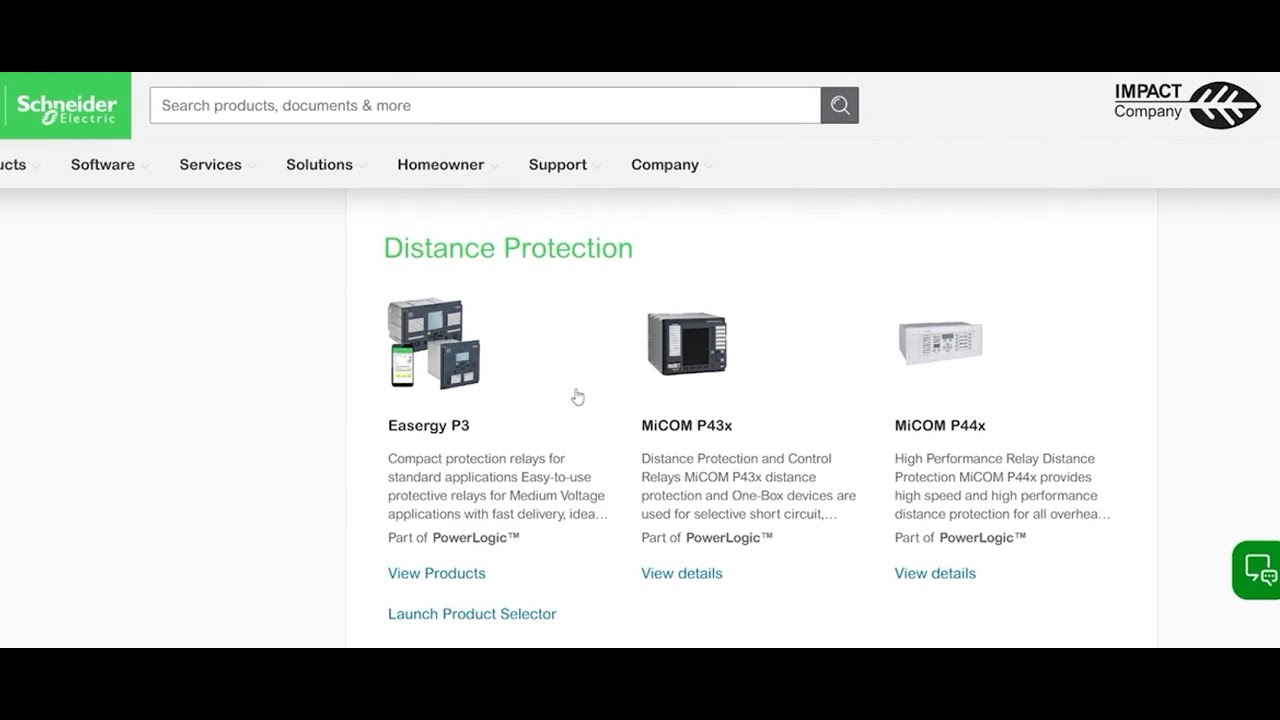This screenshot has width=1280, height=720.
Task: Click PowerLogic under MiCOM P43x
Action: click(730, 538)
